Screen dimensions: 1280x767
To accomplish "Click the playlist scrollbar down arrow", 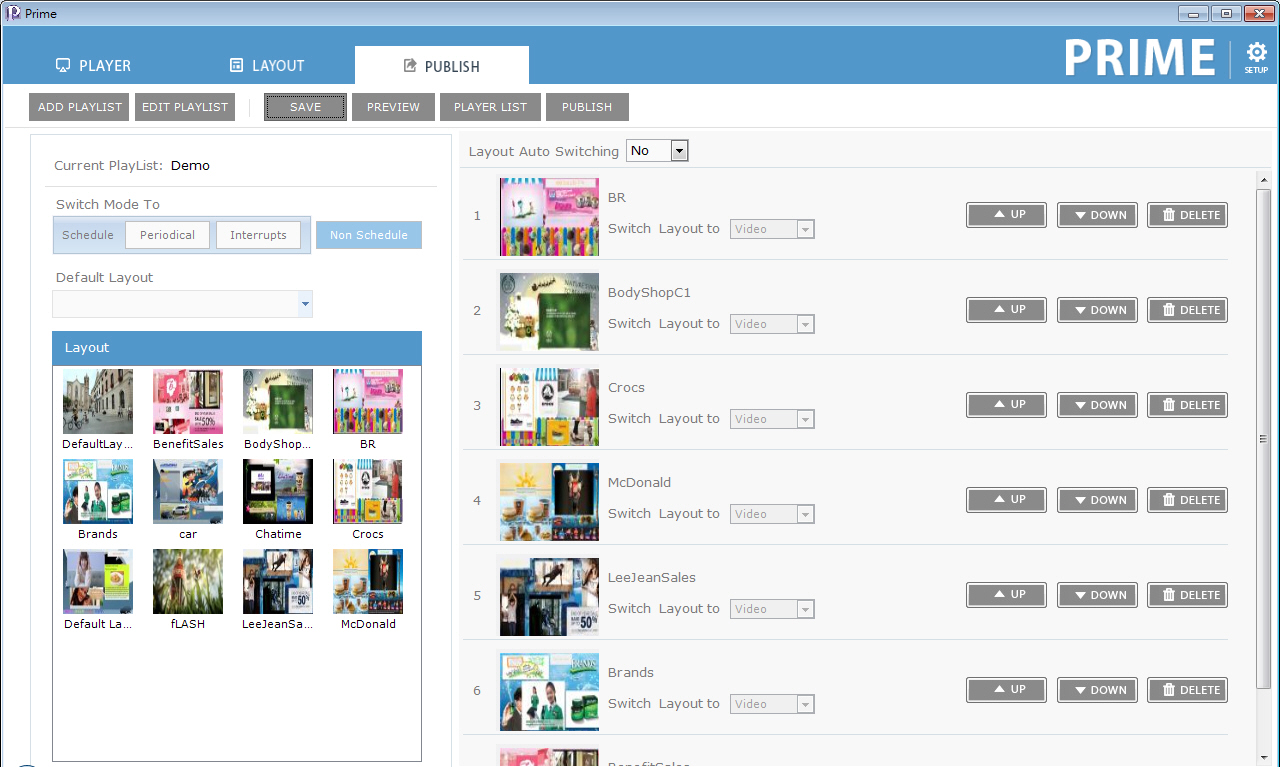I will point(1264,758).
